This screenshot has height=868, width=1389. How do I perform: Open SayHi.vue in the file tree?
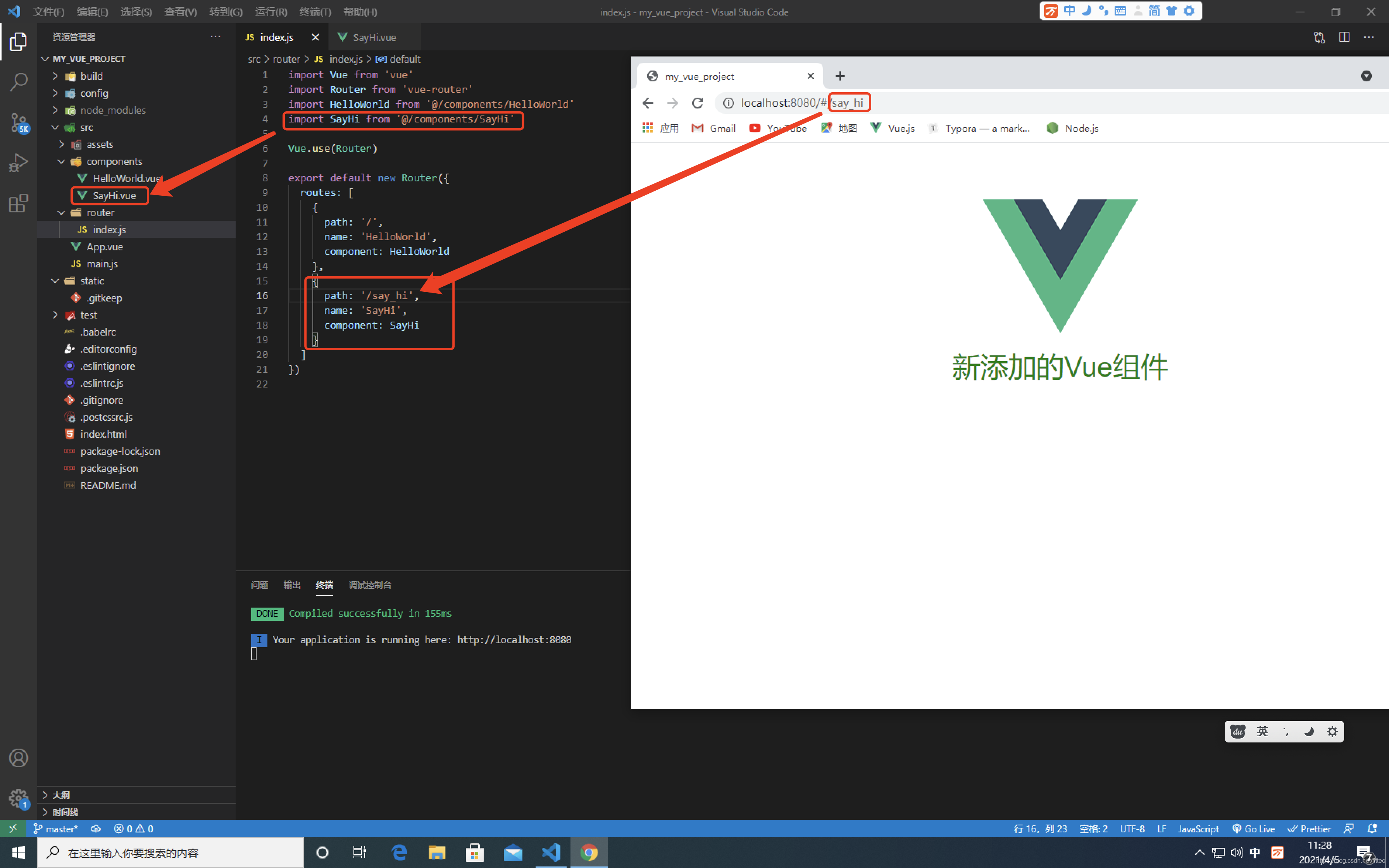pyautogui.click(x=114, y=195)
